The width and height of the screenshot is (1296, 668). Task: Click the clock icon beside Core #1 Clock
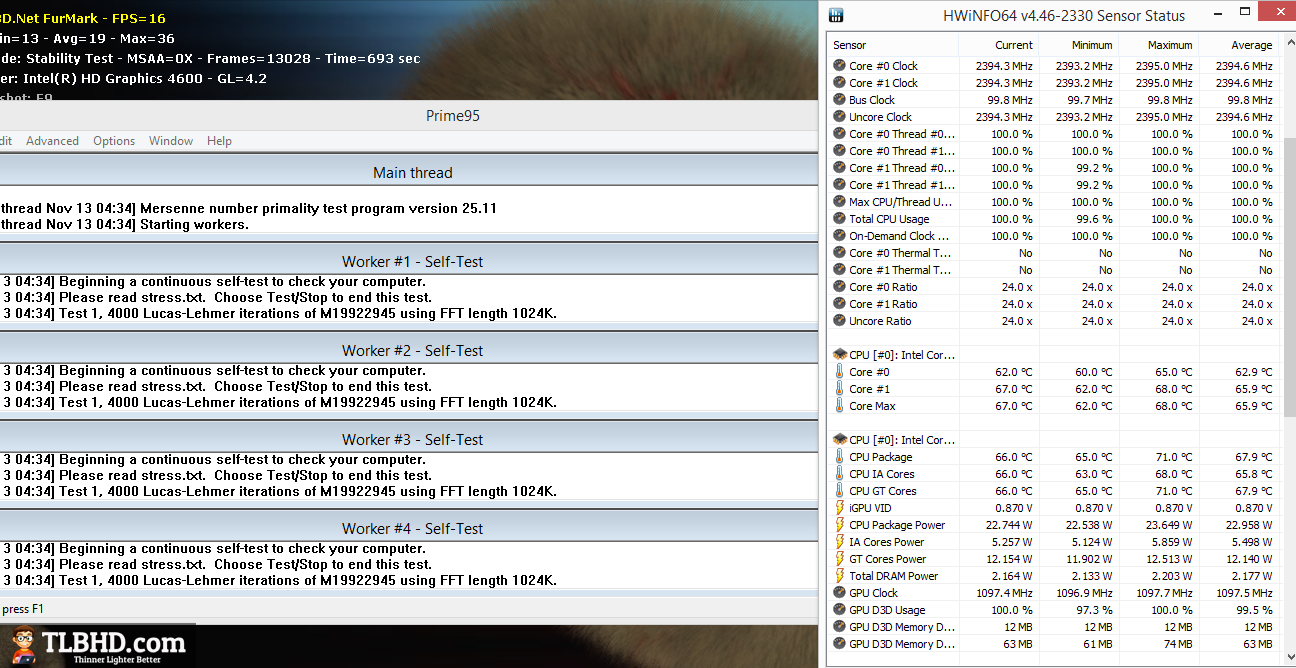click(839, 83)
